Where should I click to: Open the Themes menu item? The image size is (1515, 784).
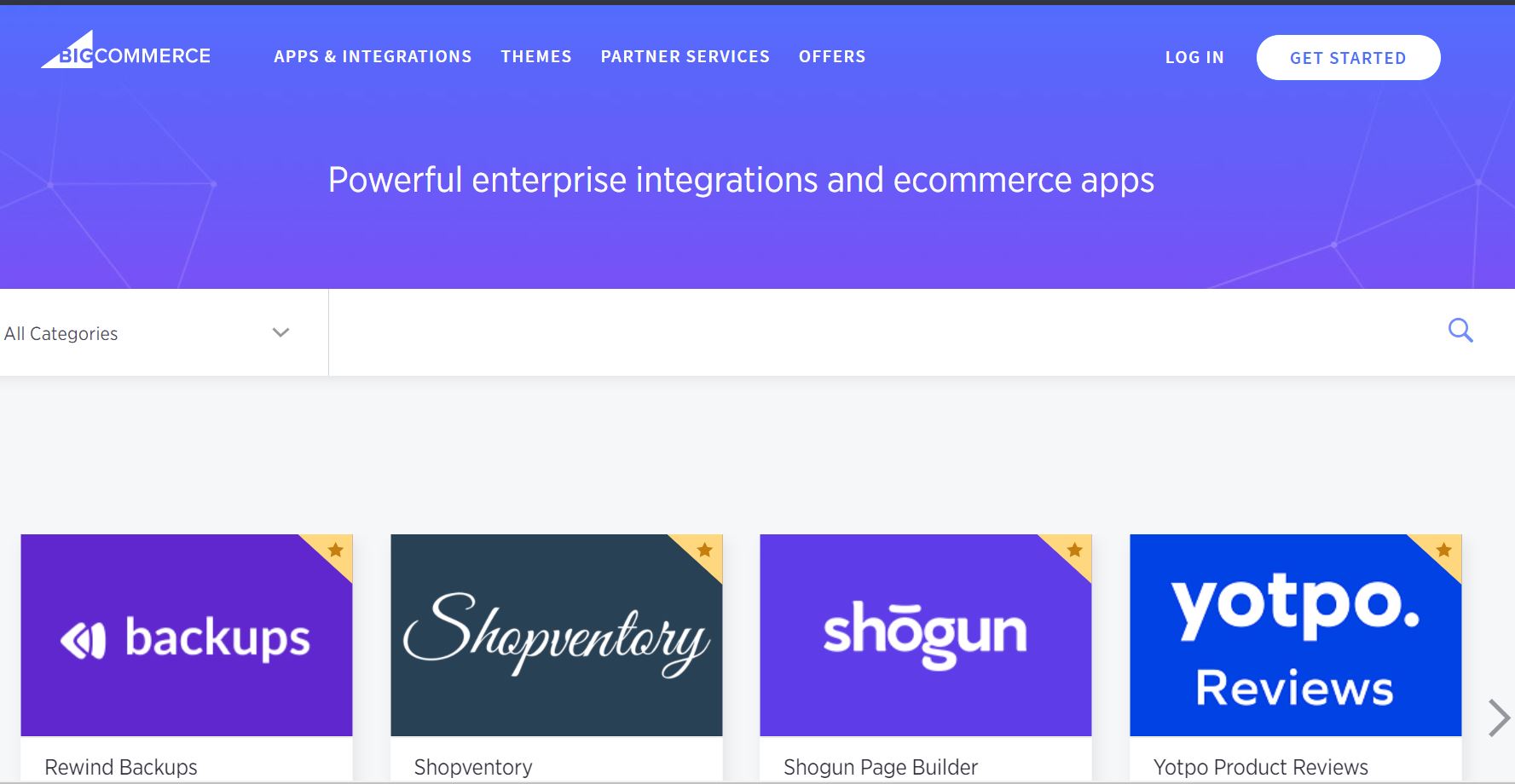click(x=536, y=56)
